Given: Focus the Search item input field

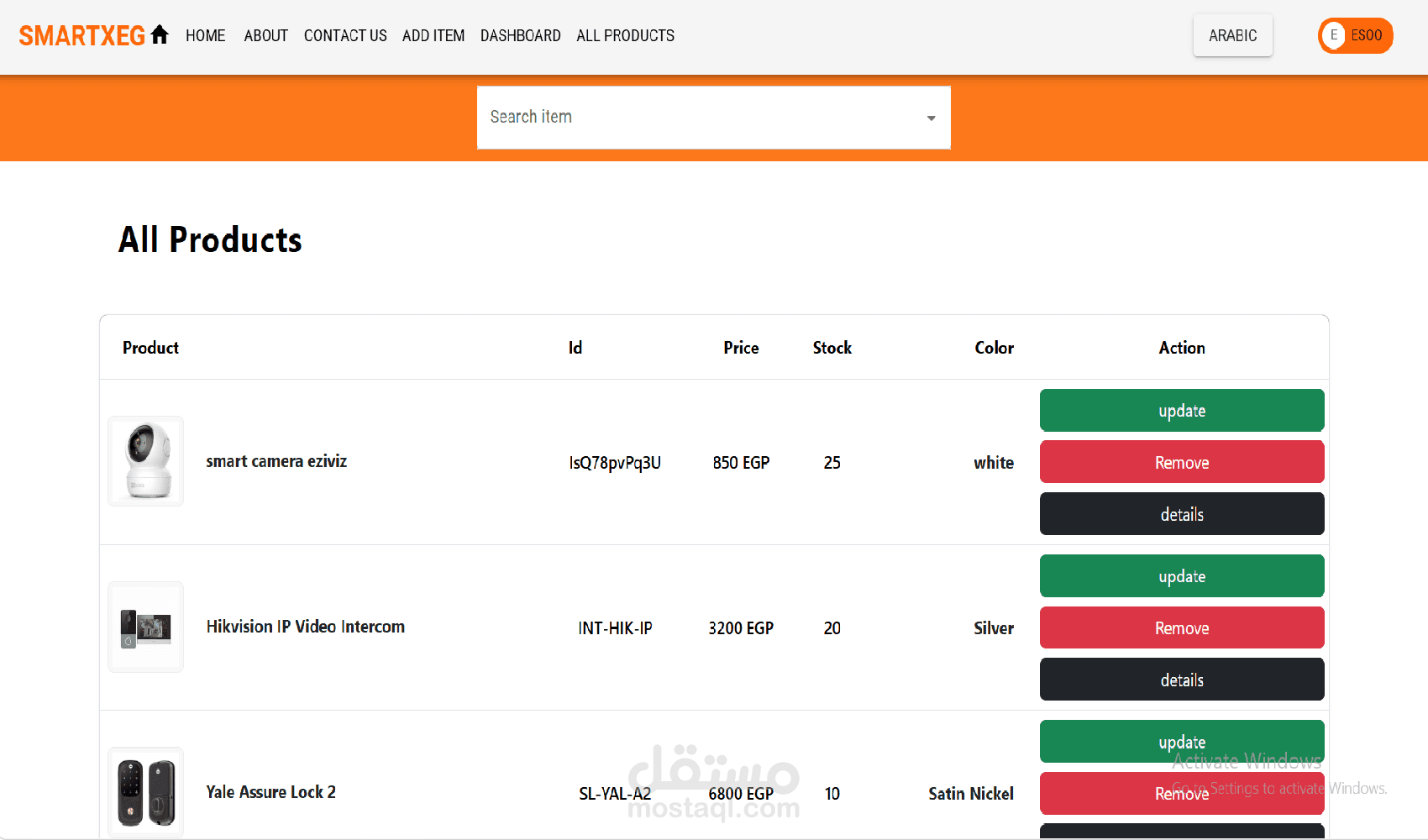Looking at the screenshot, I should pyautogui.click(x=714, y=118).
